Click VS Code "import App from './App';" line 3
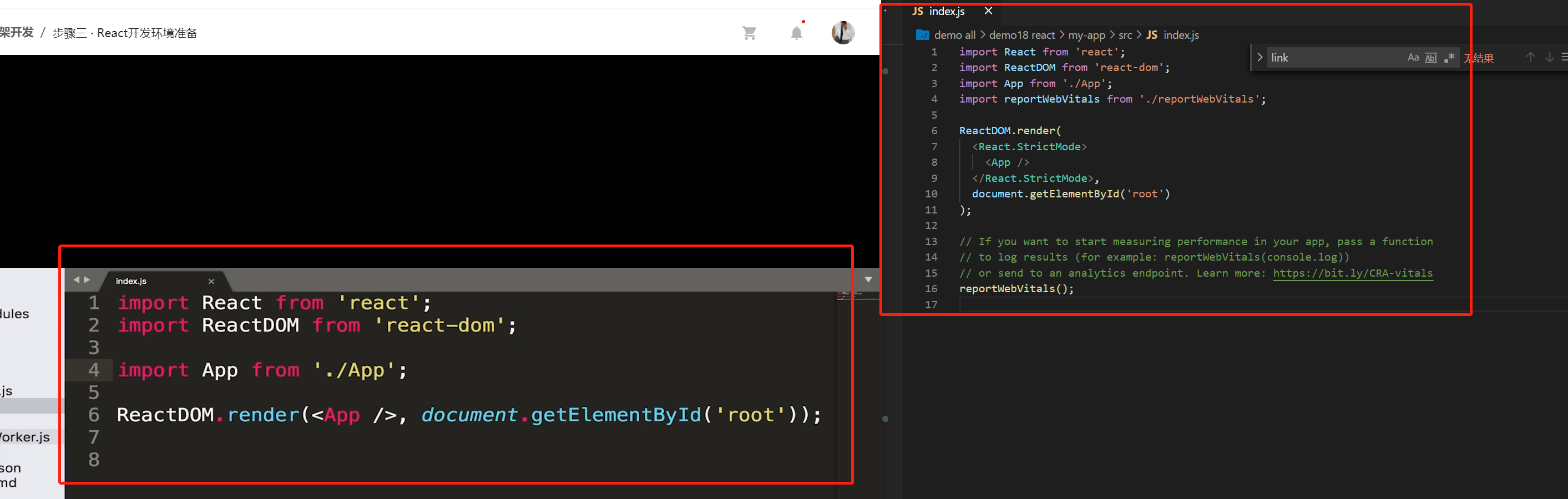This screenshot has width=1568, height=499. tap(1036, 83)
